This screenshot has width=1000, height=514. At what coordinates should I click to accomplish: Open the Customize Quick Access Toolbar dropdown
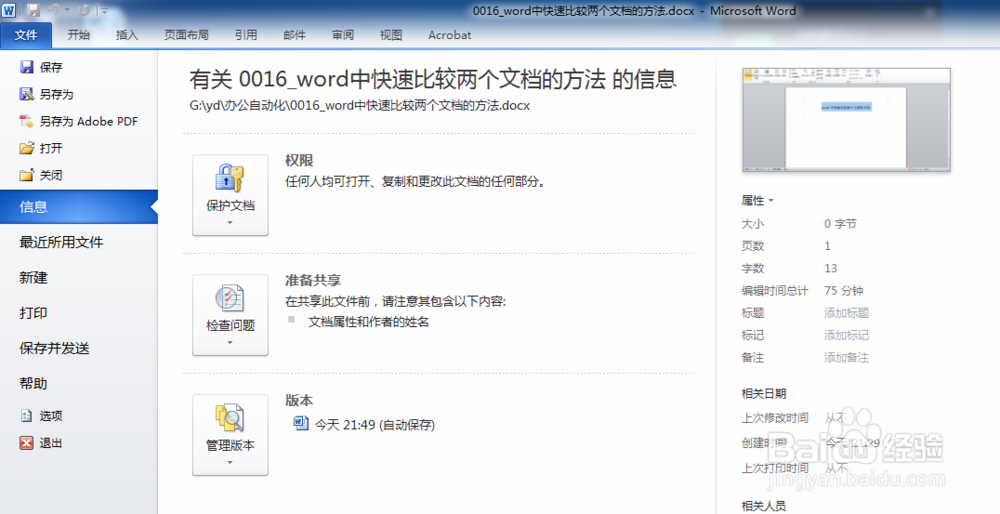pos(103,10)
